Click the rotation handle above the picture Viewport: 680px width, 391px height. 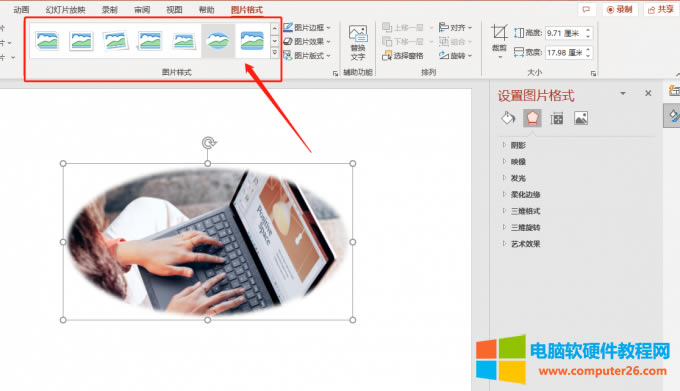[209, 143]
